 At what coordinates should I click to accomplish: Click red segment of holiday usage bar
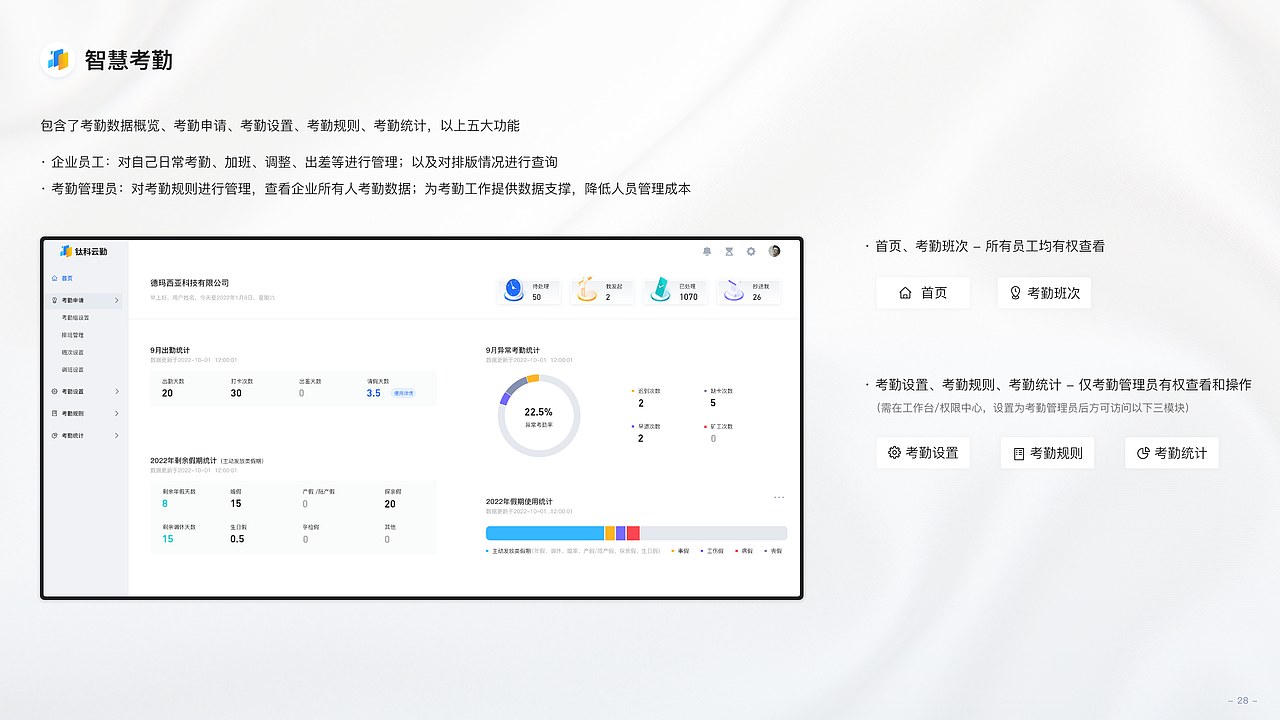pyautogui.click(x=633, y=533)
